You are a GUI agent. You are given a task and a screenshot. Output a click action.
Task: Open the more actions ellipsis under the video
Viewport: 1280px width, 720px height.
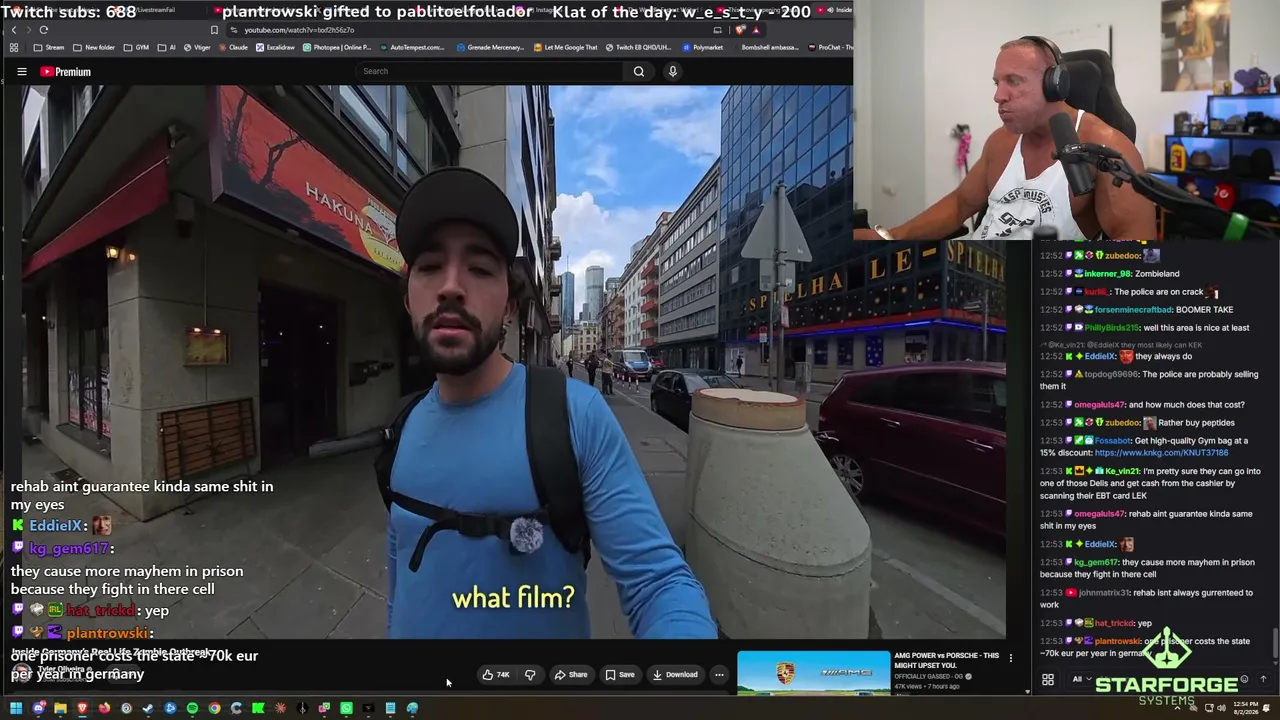[x=719, y=675]
